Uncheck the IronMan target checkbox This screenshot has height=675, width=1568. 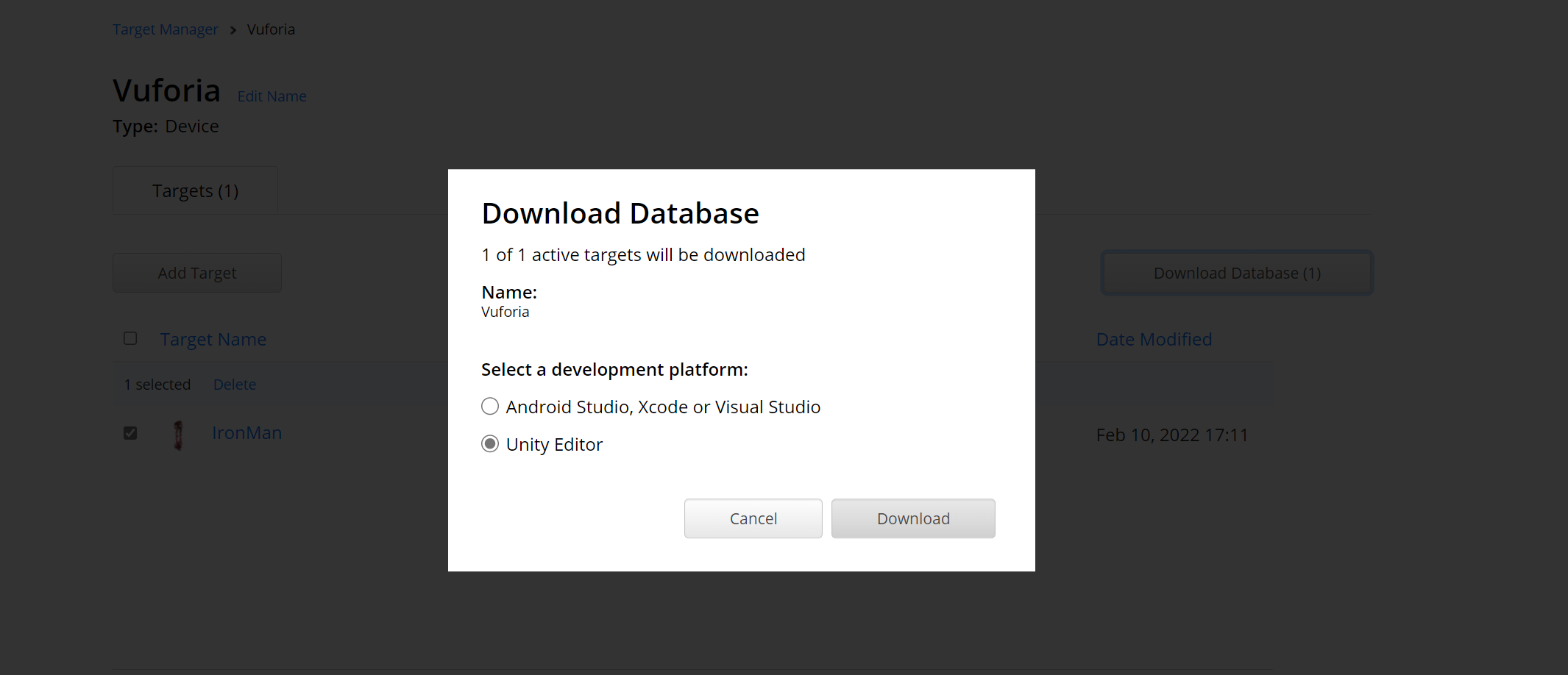130,433
